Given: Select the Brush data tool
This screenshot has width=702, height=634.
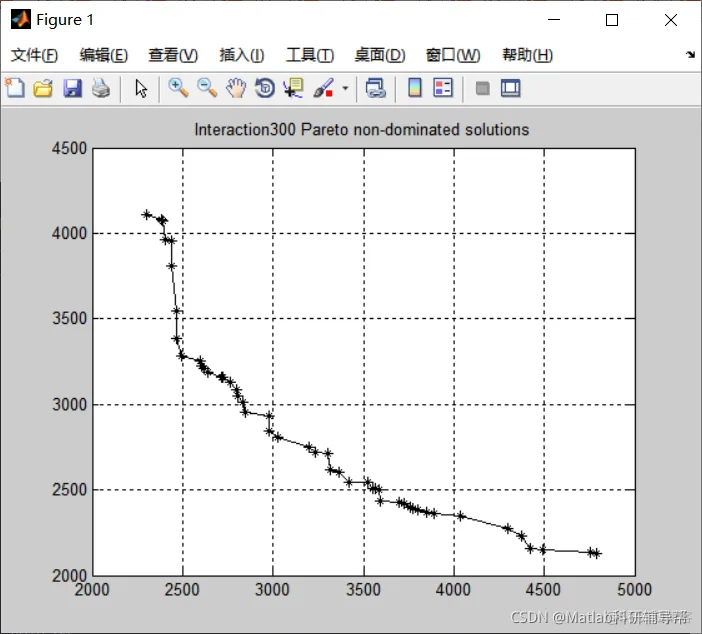Looking at the screenshot, I should 324,88.
